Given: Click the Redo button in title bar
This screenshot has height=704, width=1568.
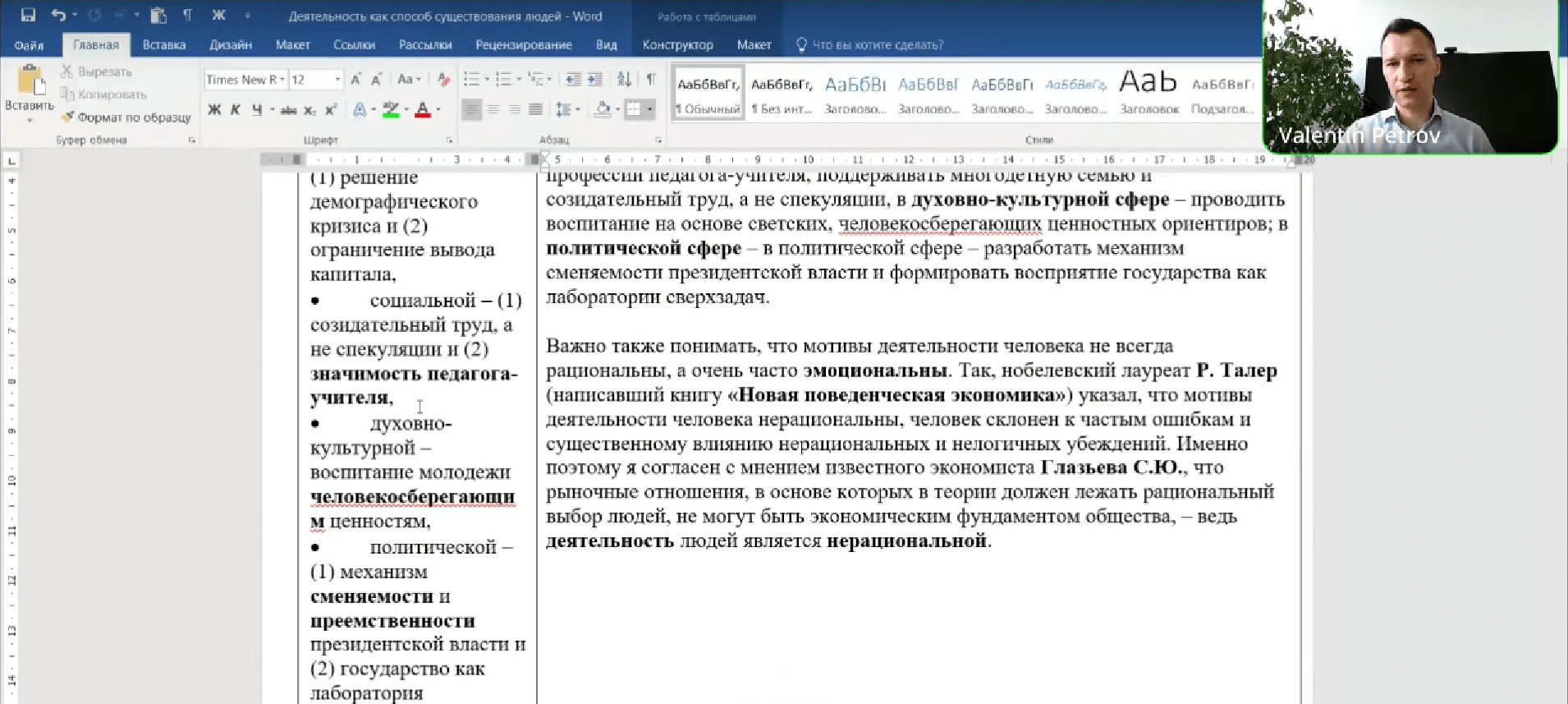Looking at the screenshot, I should [94, 15].
